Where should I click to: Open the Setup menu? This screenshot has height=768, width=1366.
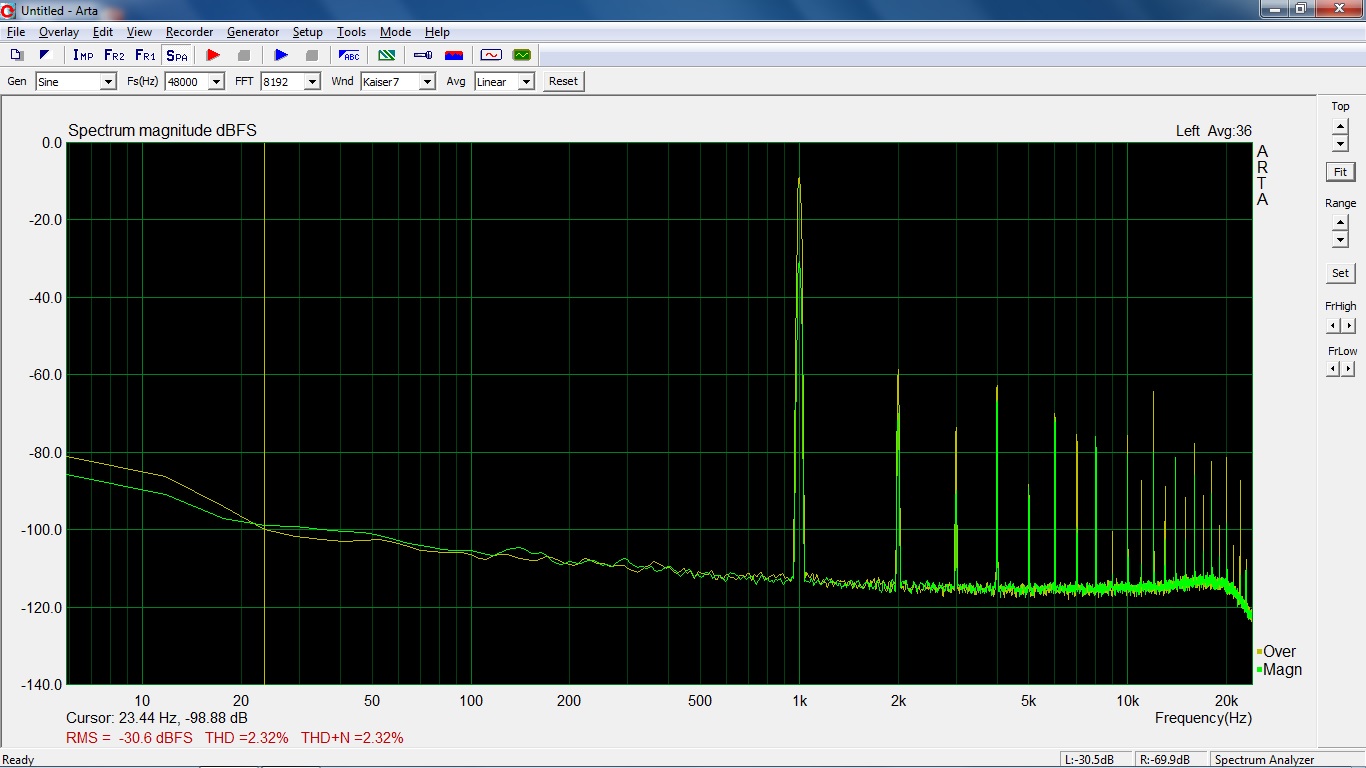pos(308,32)
